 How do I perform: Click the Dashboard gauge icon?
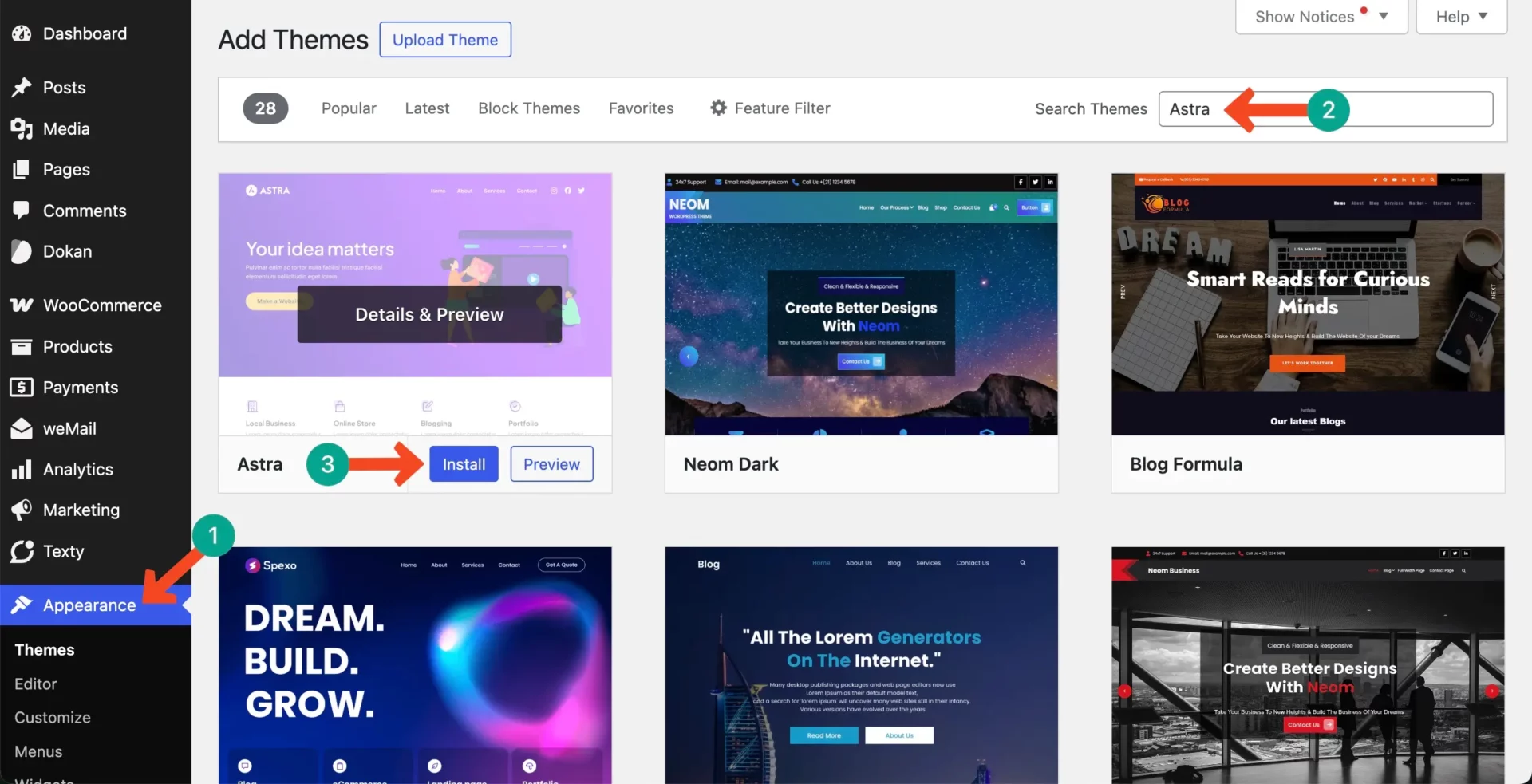tap(22, 33)
